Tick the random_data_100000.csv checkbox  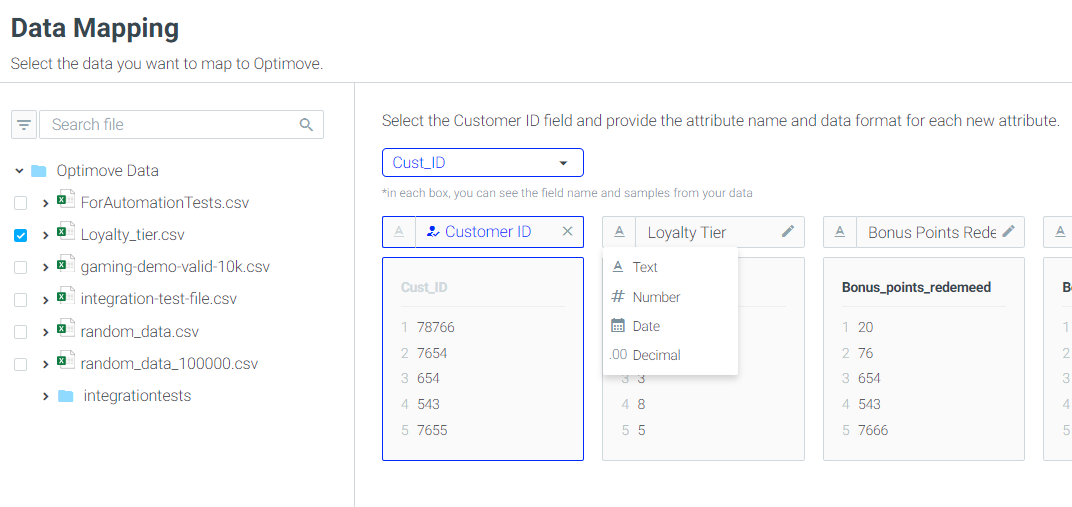21,364
